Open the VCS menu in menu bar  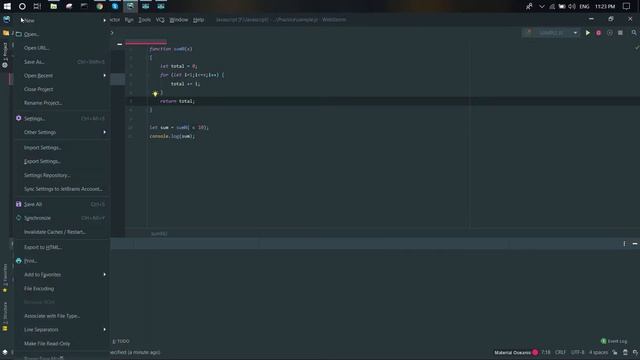click(x=160, y=20)
